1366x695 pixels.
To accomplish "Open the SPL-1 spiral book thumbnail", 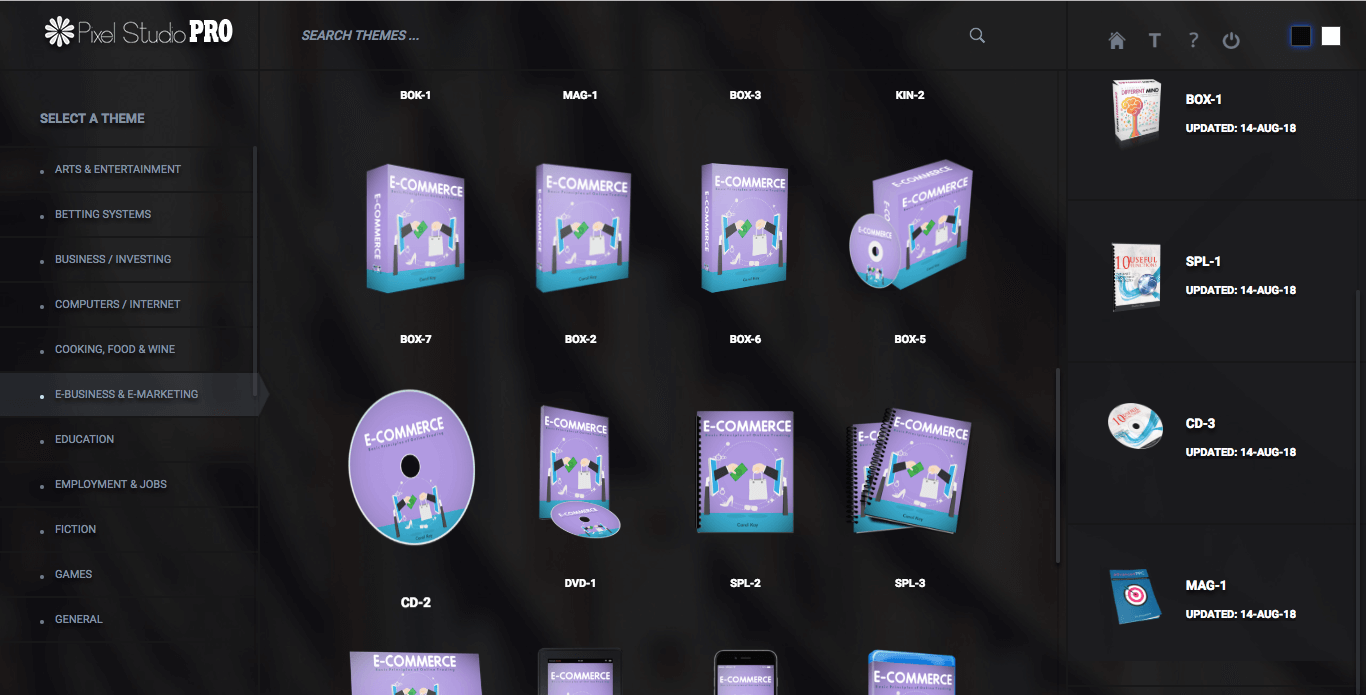I will [1137, 276].
